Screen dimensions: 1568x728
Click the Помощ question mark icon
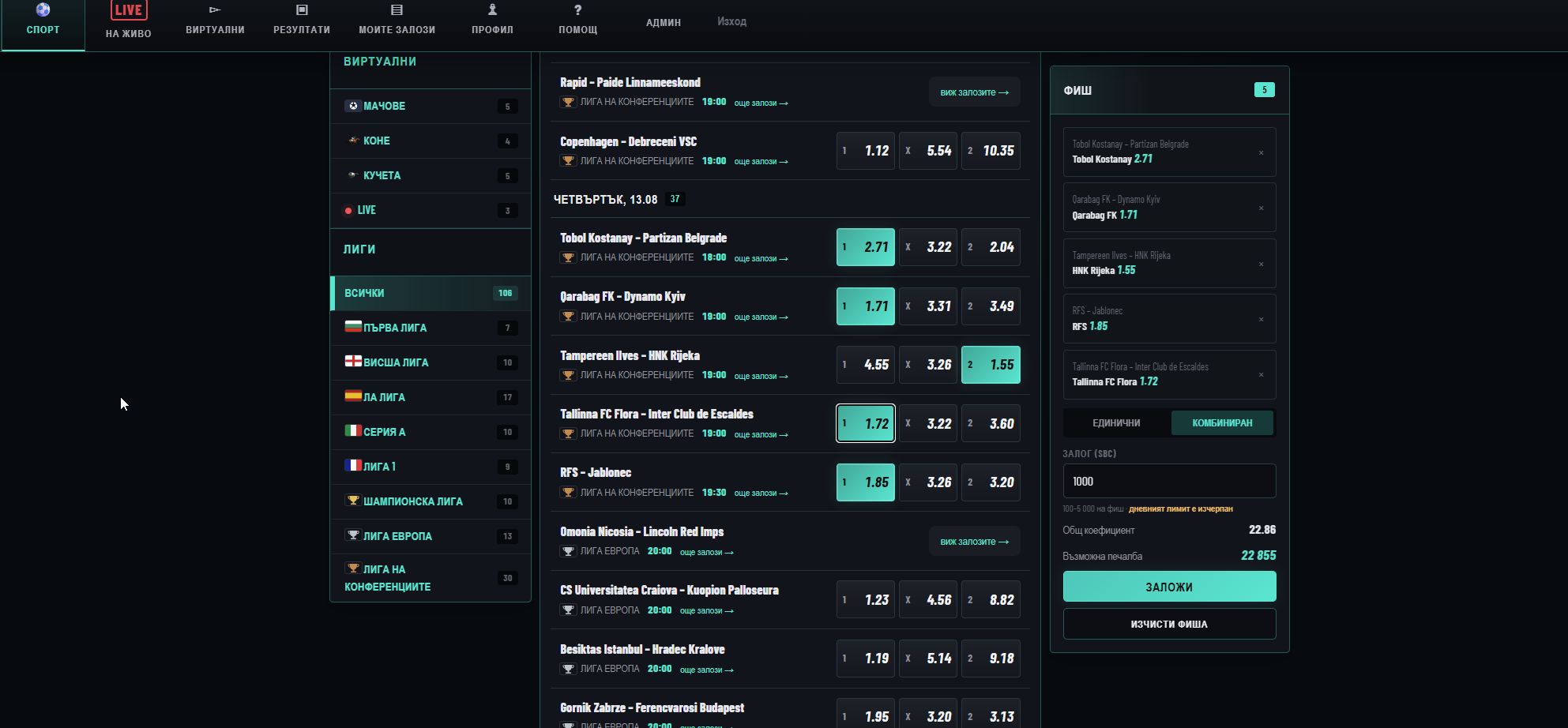click(577, 9)
